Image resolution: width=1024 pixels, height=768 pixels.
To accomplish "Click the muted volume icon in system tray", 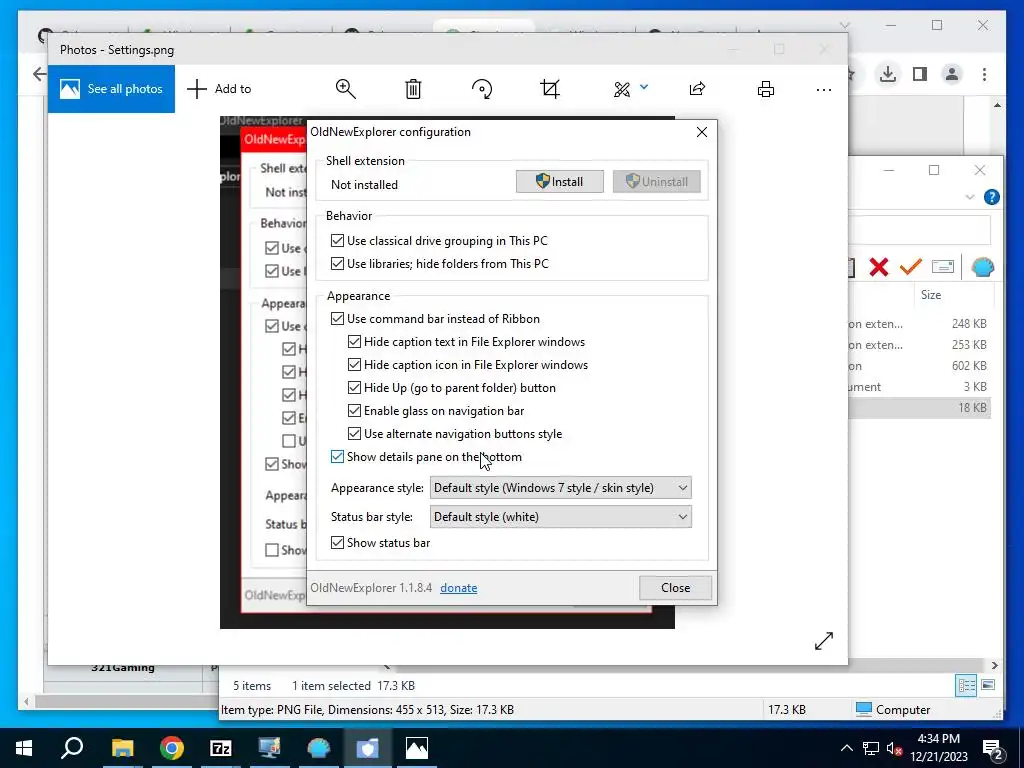I will click(894, 748).
